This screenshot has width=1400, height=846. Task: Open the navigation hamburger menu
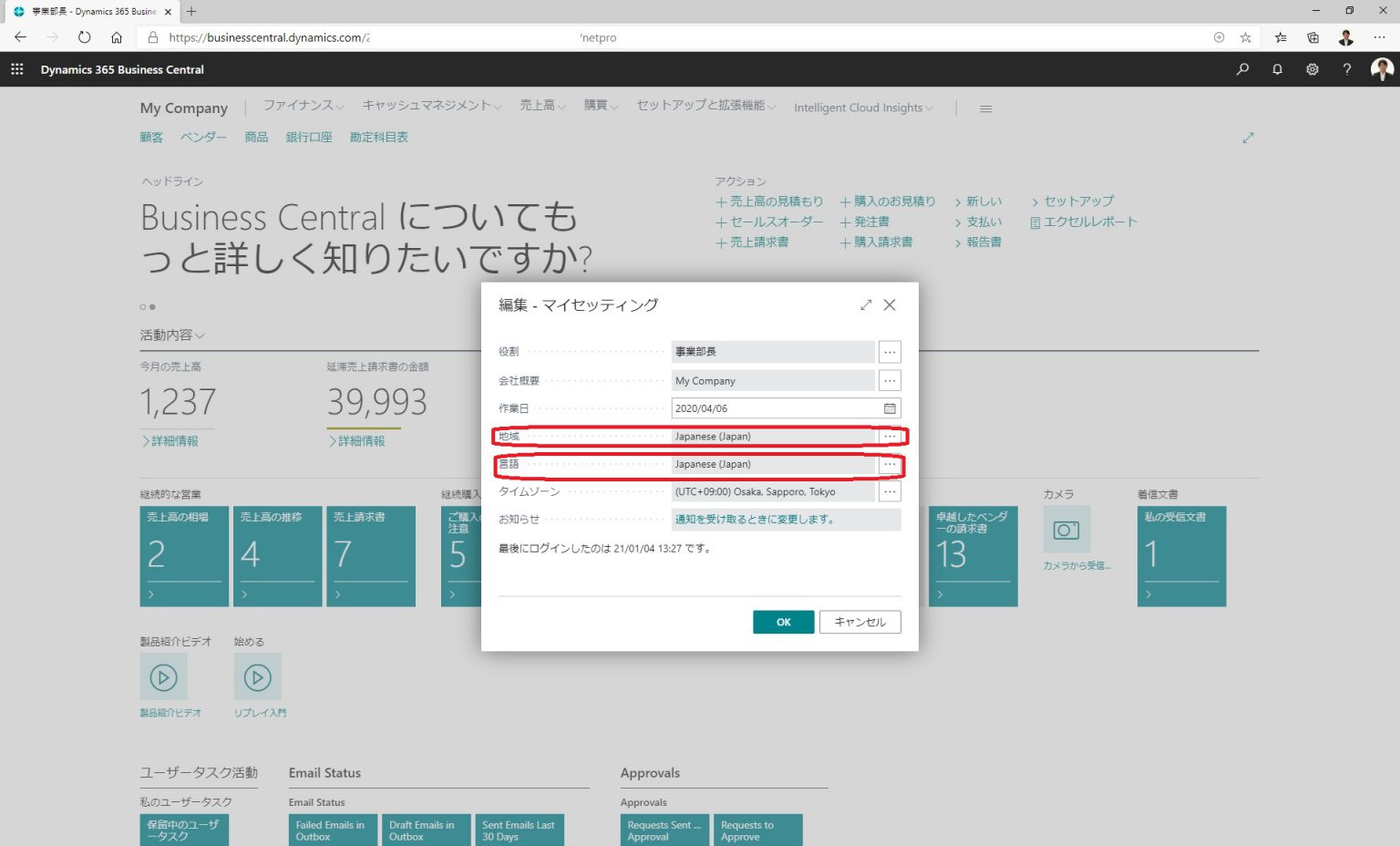(x=985, y=108)
